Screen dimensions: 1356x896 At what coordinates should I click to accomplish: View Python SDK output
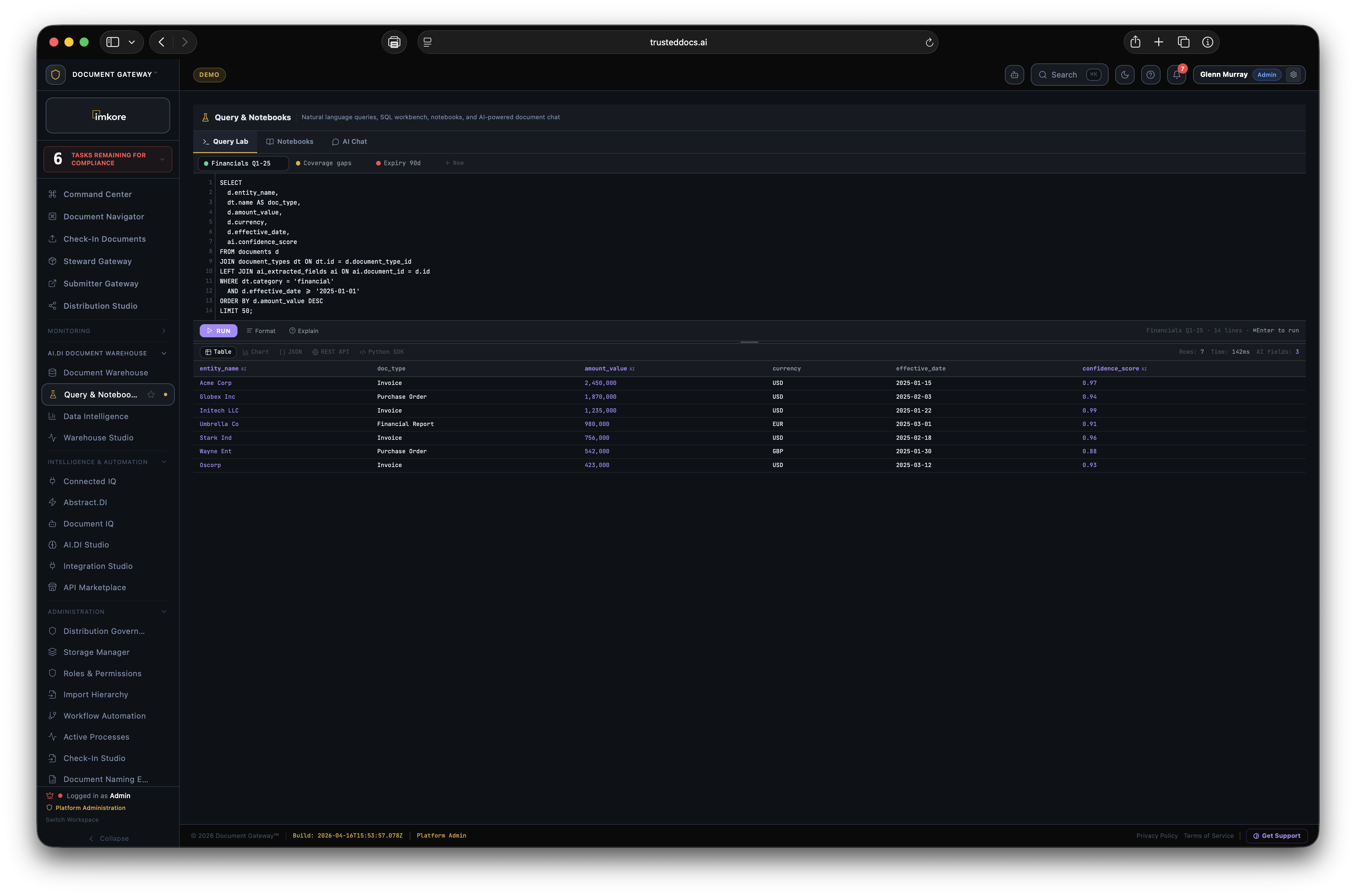click(x=382, y=352)
